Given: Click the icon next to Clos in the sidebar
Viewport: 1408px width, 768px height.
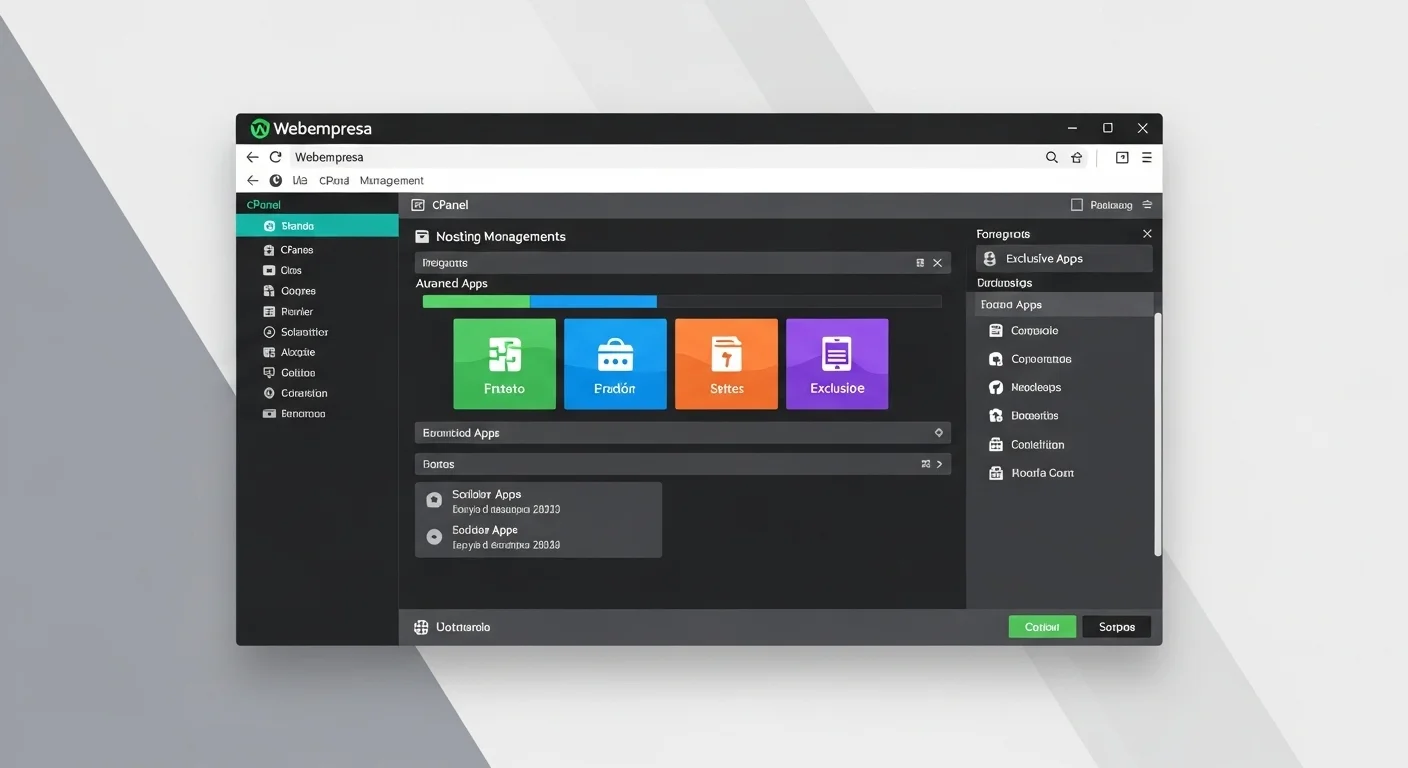Looking at the screenshot, I should (269, 270).
